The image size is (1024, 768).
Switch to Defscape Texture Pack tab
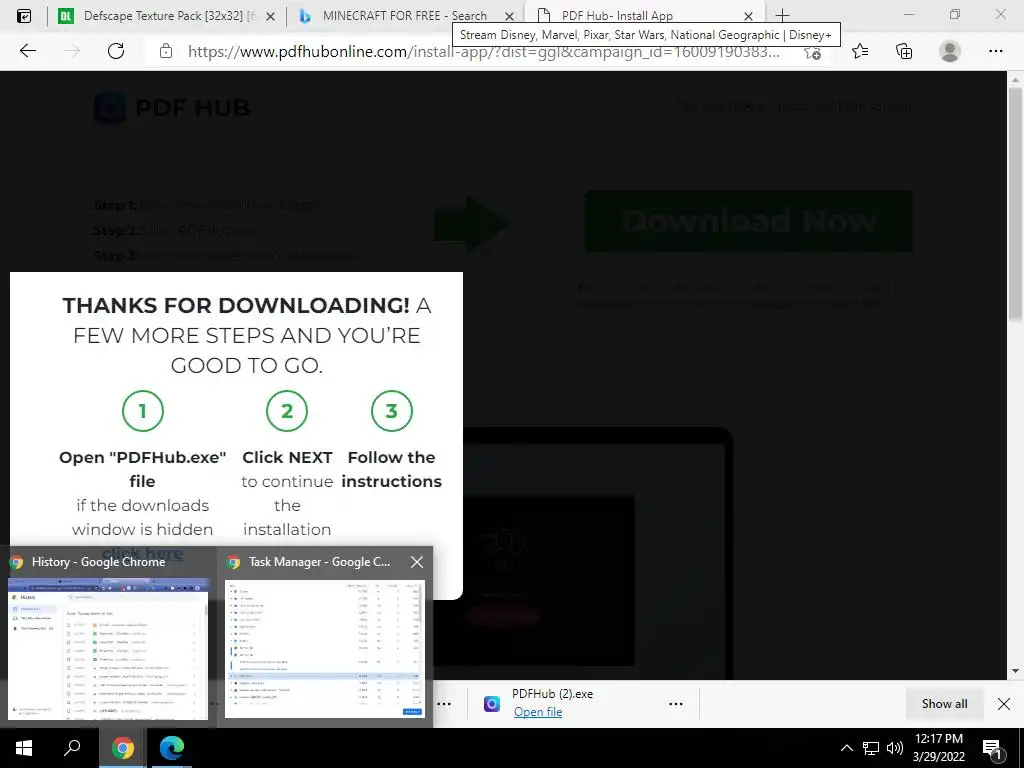point(167,16)
